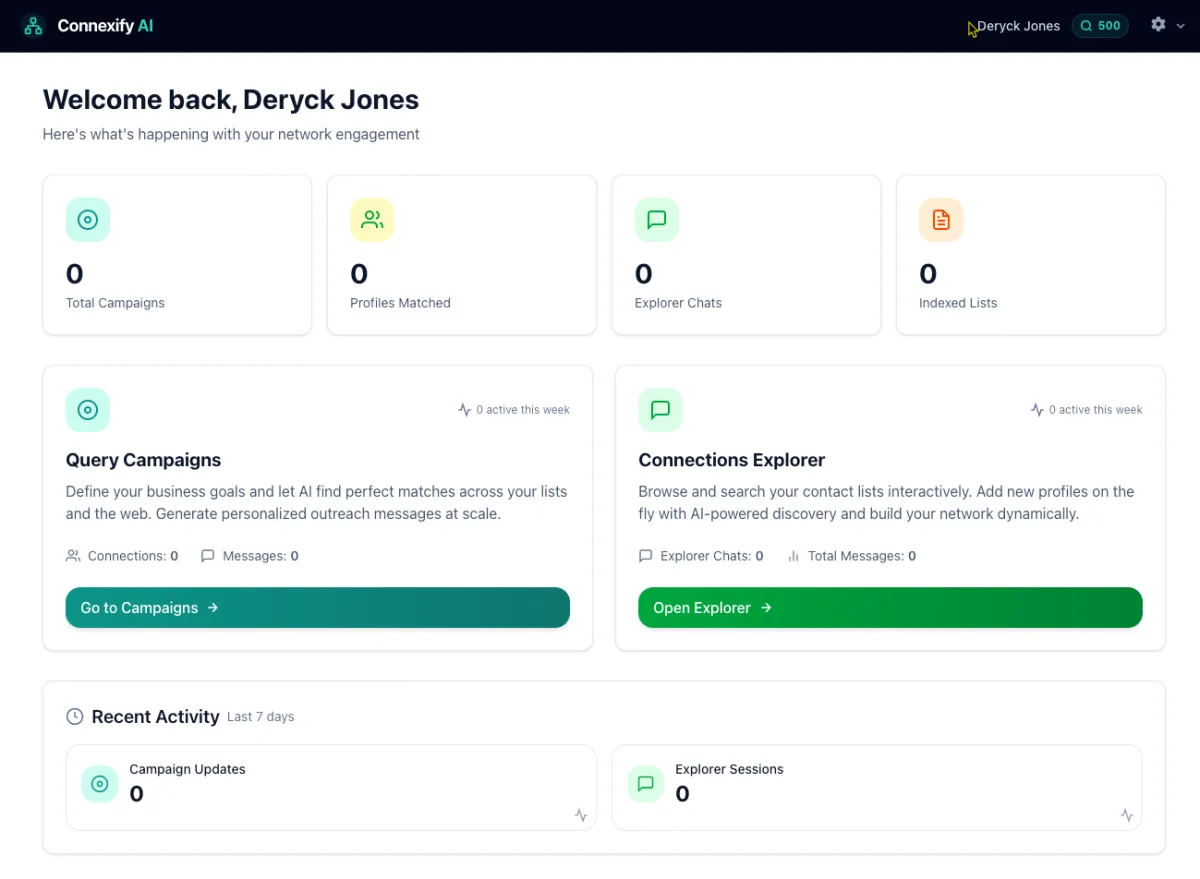Screen dimensions: 1200x879
Task: Click the target icon in the Query Campaigns panel
Action: tap(87, 409)
